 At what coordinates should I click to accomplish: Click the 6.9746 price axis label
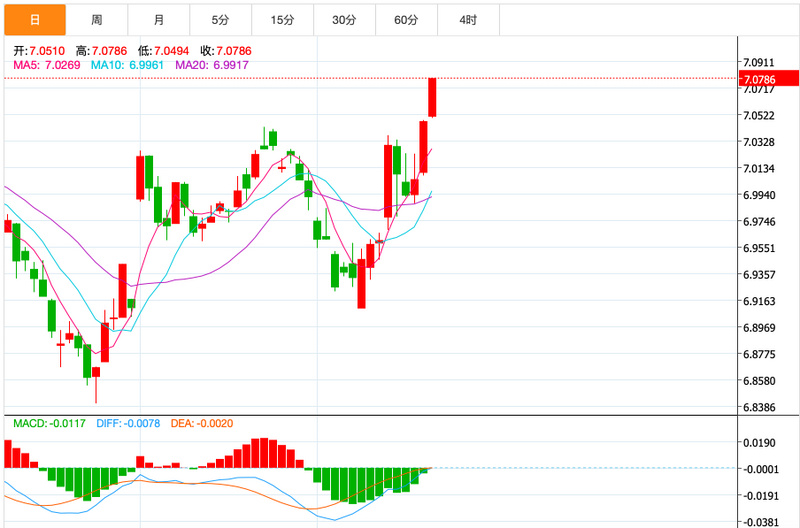pos(759,221)
